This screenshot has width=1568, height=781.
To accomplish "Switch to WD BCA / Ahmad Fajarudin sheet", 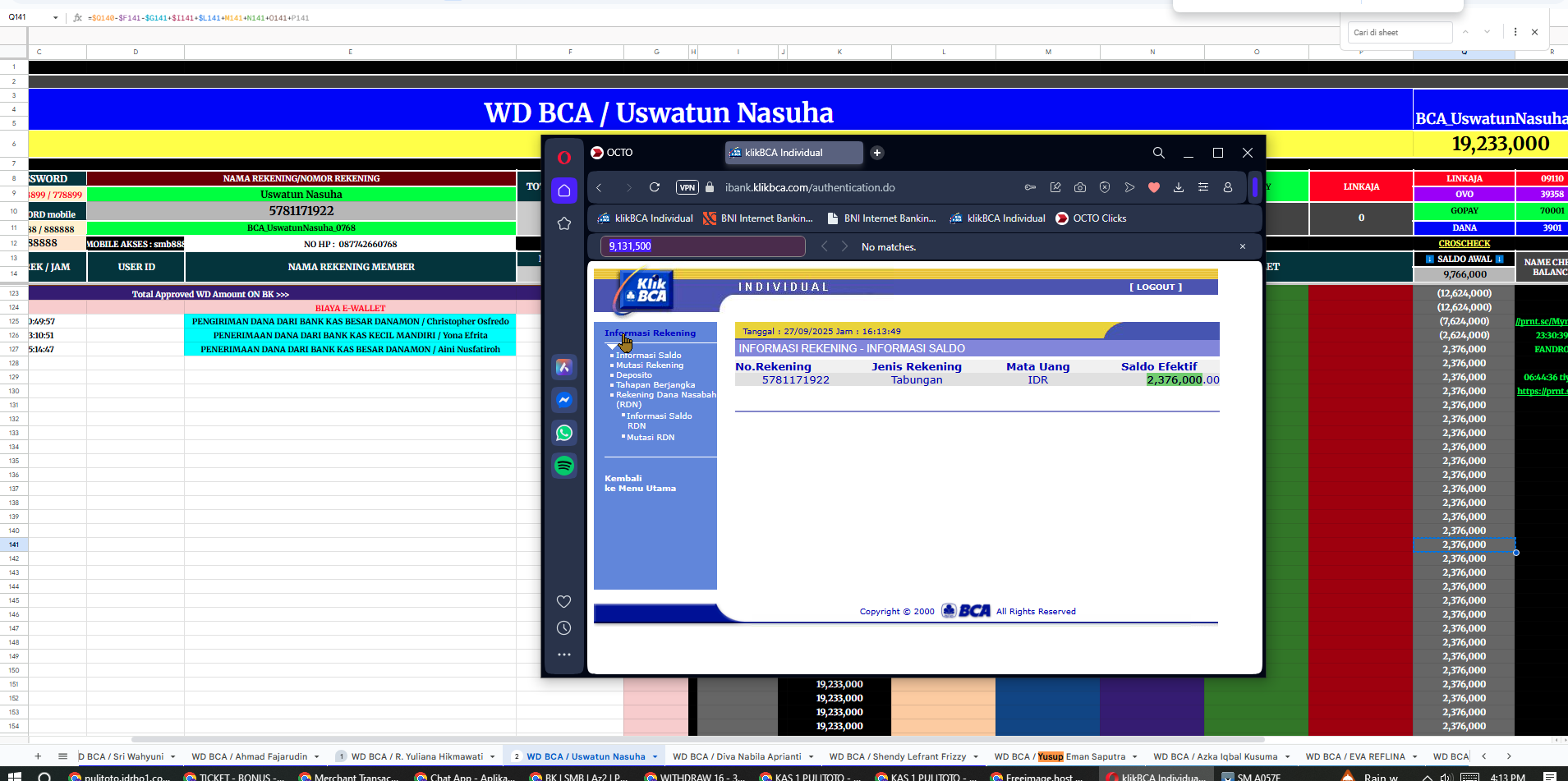I will click(249, 756).
